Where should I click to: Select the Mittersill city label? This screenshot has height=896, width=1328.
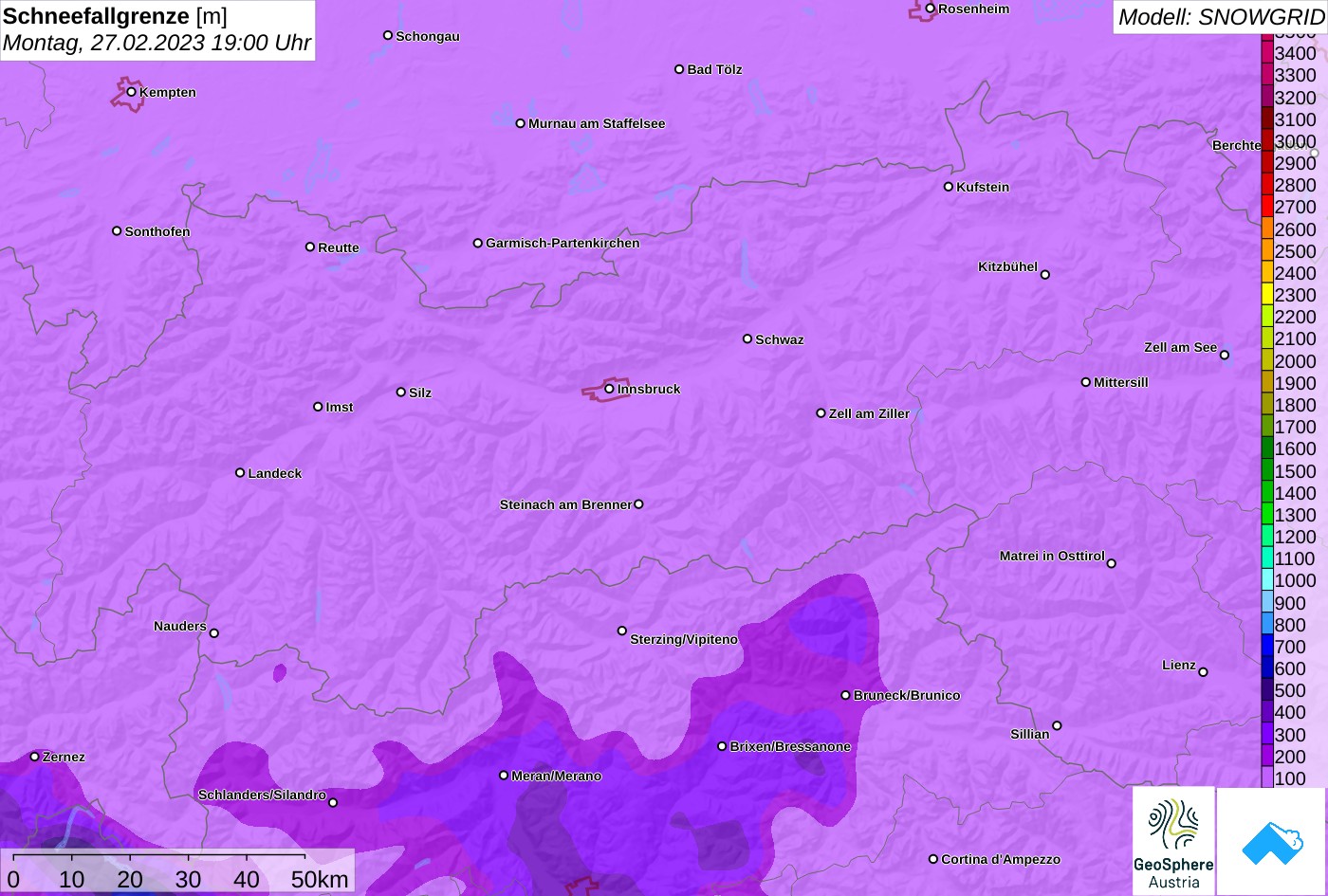[1121, 383]
